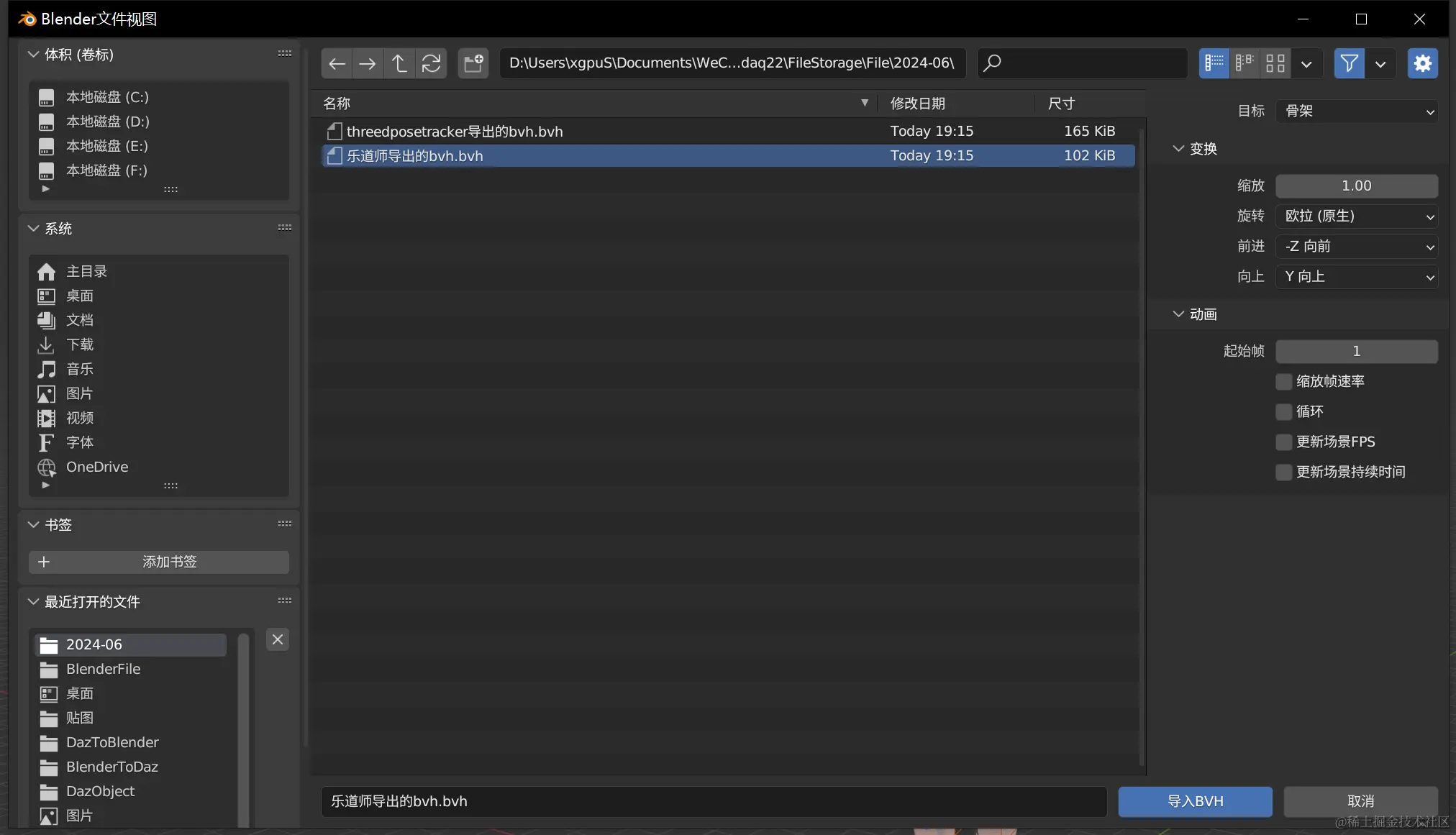Open the 旋转 欧拉 dropdown

1356,216
